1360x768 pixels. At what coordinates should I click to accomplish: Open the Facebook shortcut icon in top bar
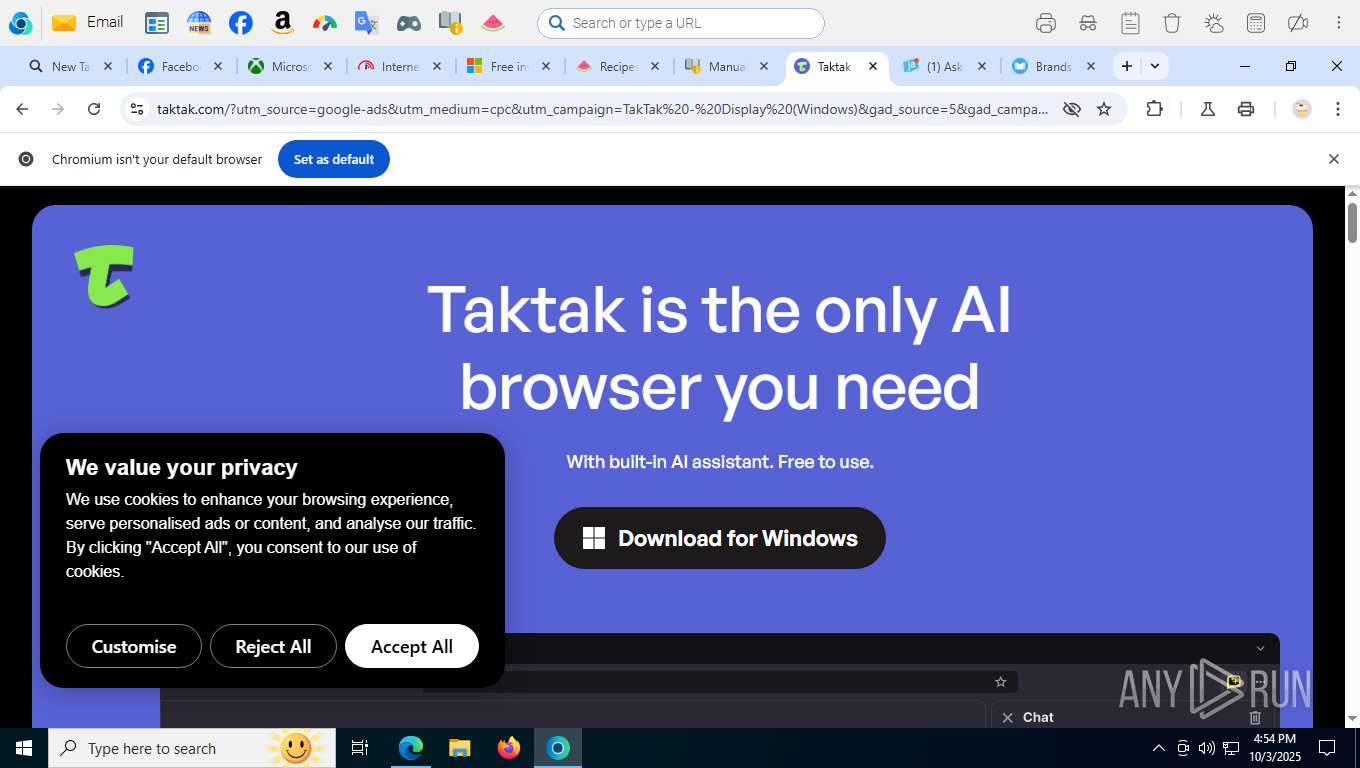click(240, 23)
